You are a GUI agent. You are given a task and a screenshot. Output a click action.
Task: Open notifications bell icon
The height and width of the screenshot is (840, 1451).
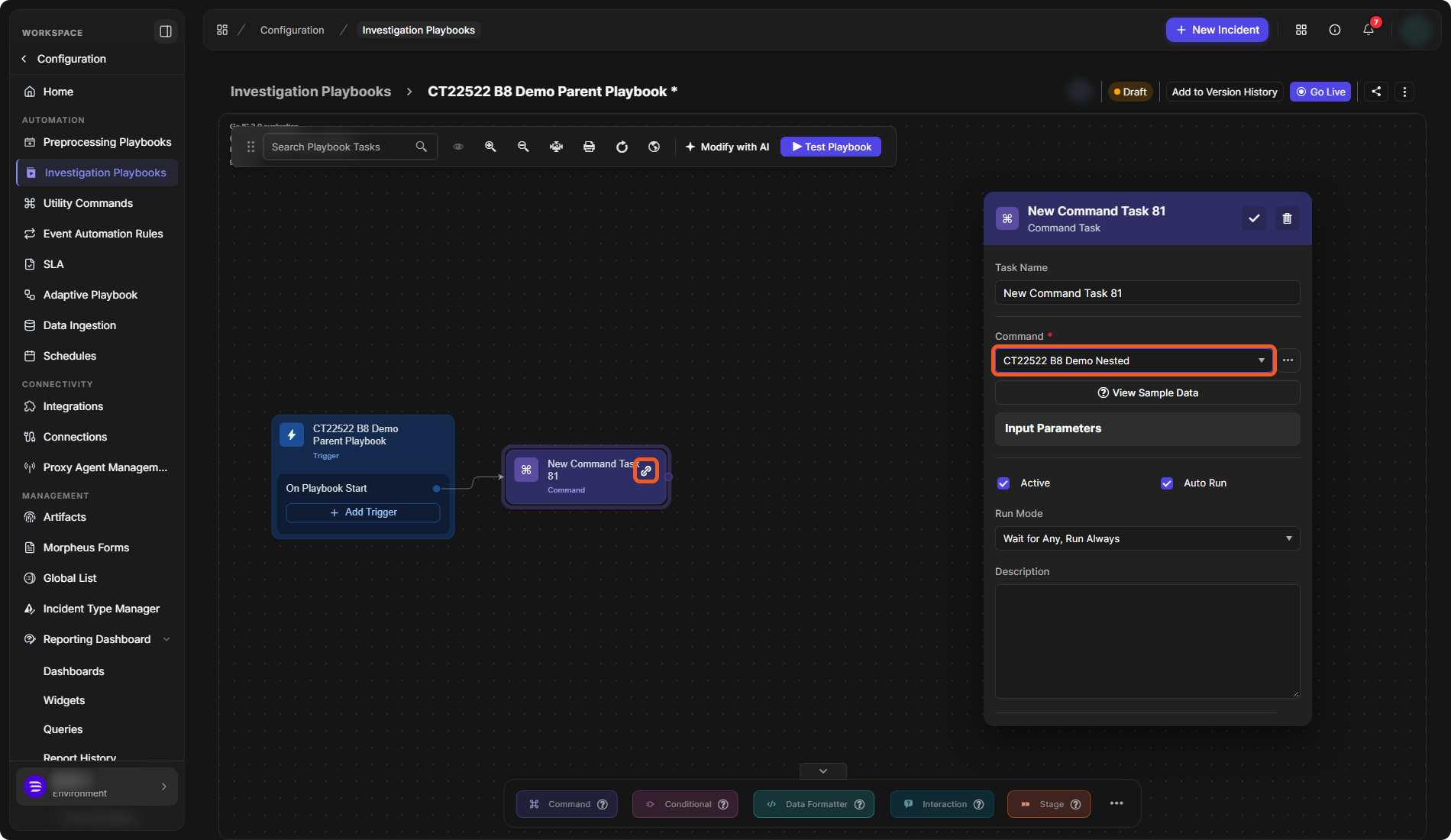[x=1369, y=30]
